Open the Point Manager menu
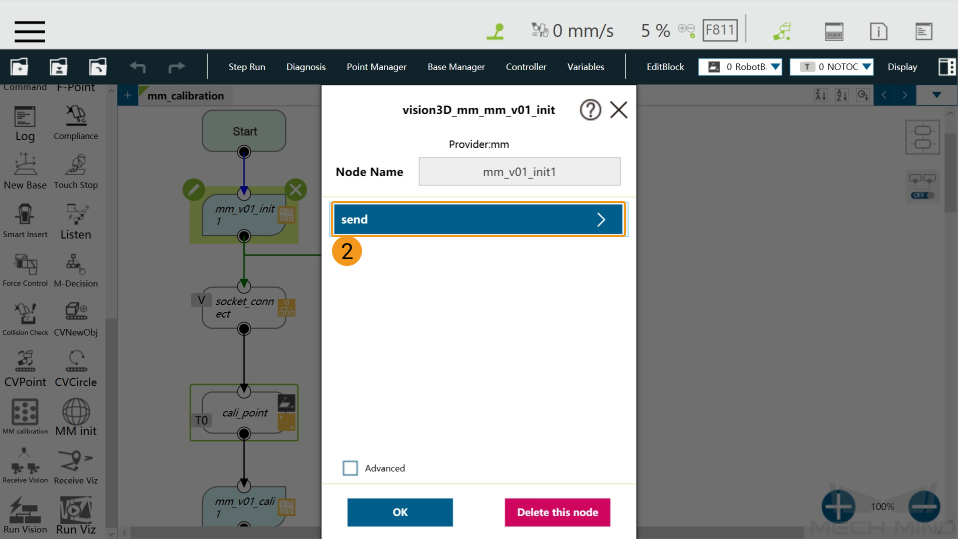The width and height of the screenshot is (958, 539). pyautogui.click(x=376, y=67)
